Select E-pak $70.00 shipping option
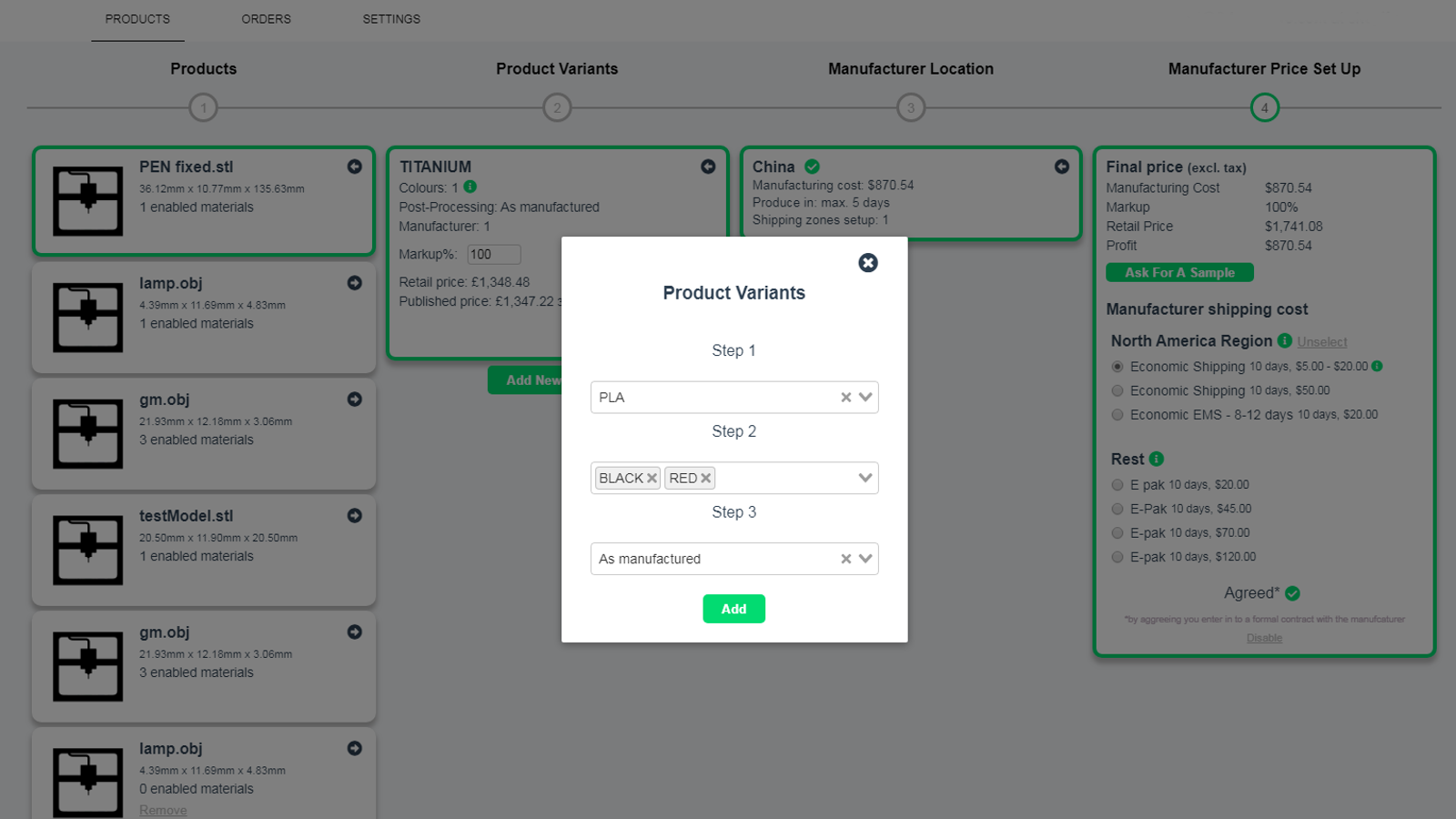Viewport: 1456px width, 819px height. pyautogui.click(x=1117, y=533)
